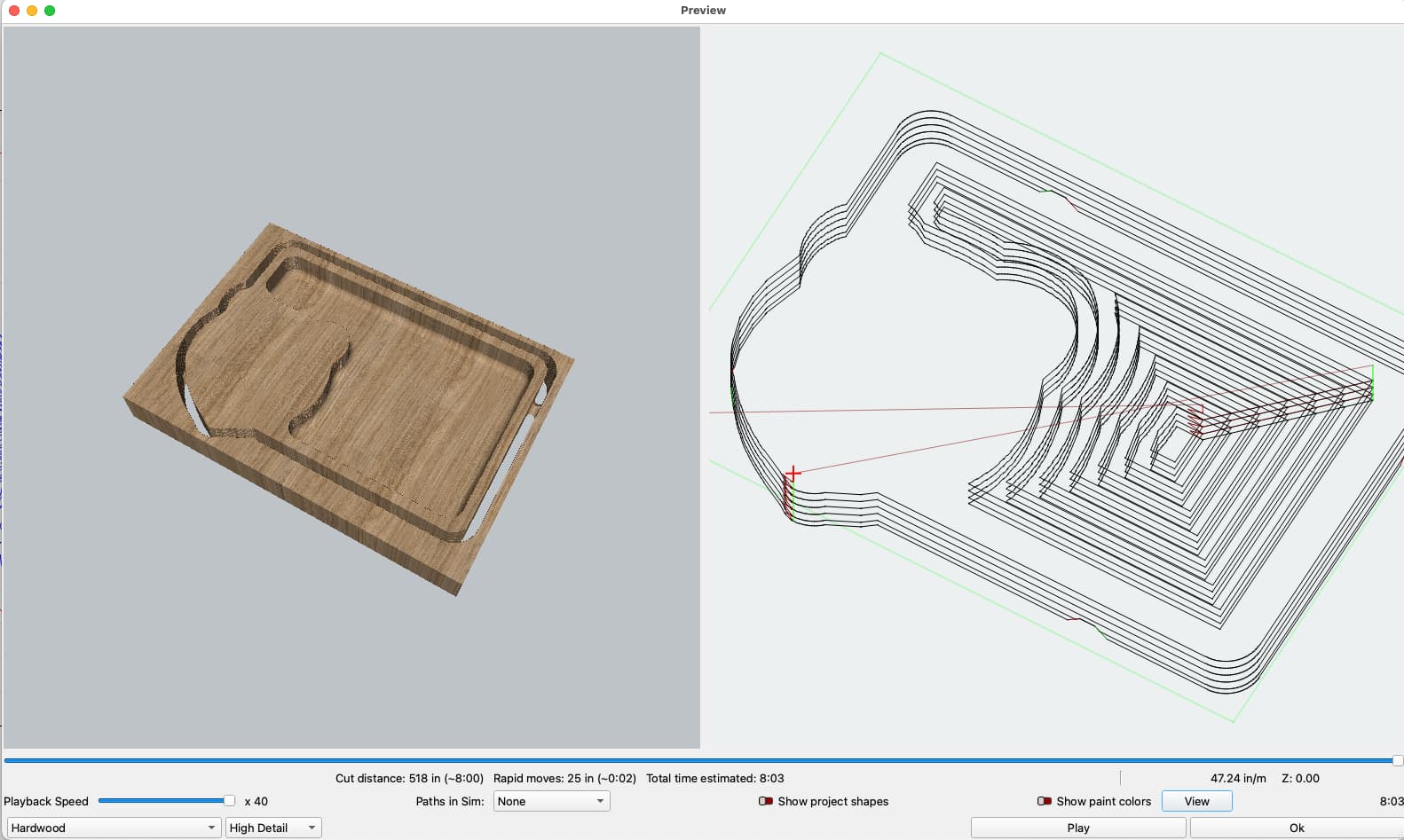
Task: Open the Paths in Sim dropdown
Action: pyautogui.click(x=551, y=801)
